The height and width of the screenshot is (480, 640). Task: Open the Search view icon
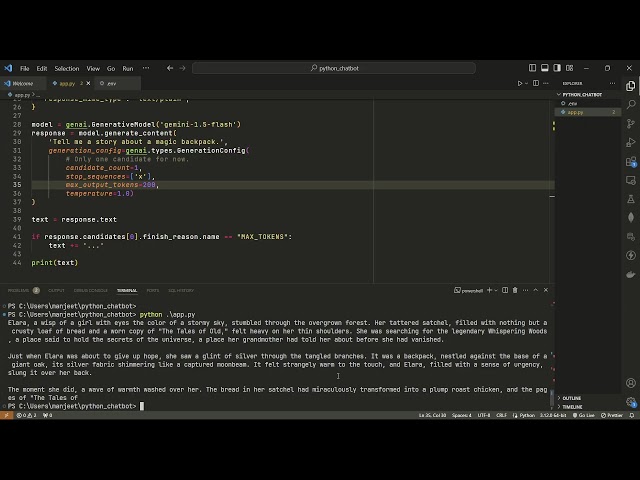coord(631,104)
